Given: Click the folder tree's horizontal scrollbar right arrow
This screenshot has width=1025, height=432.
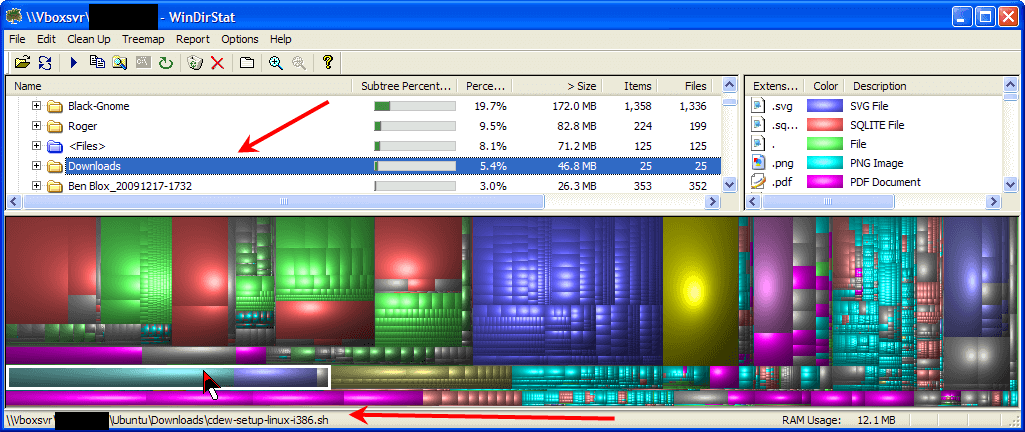Looking at the screenshot, I should point(713,203).
